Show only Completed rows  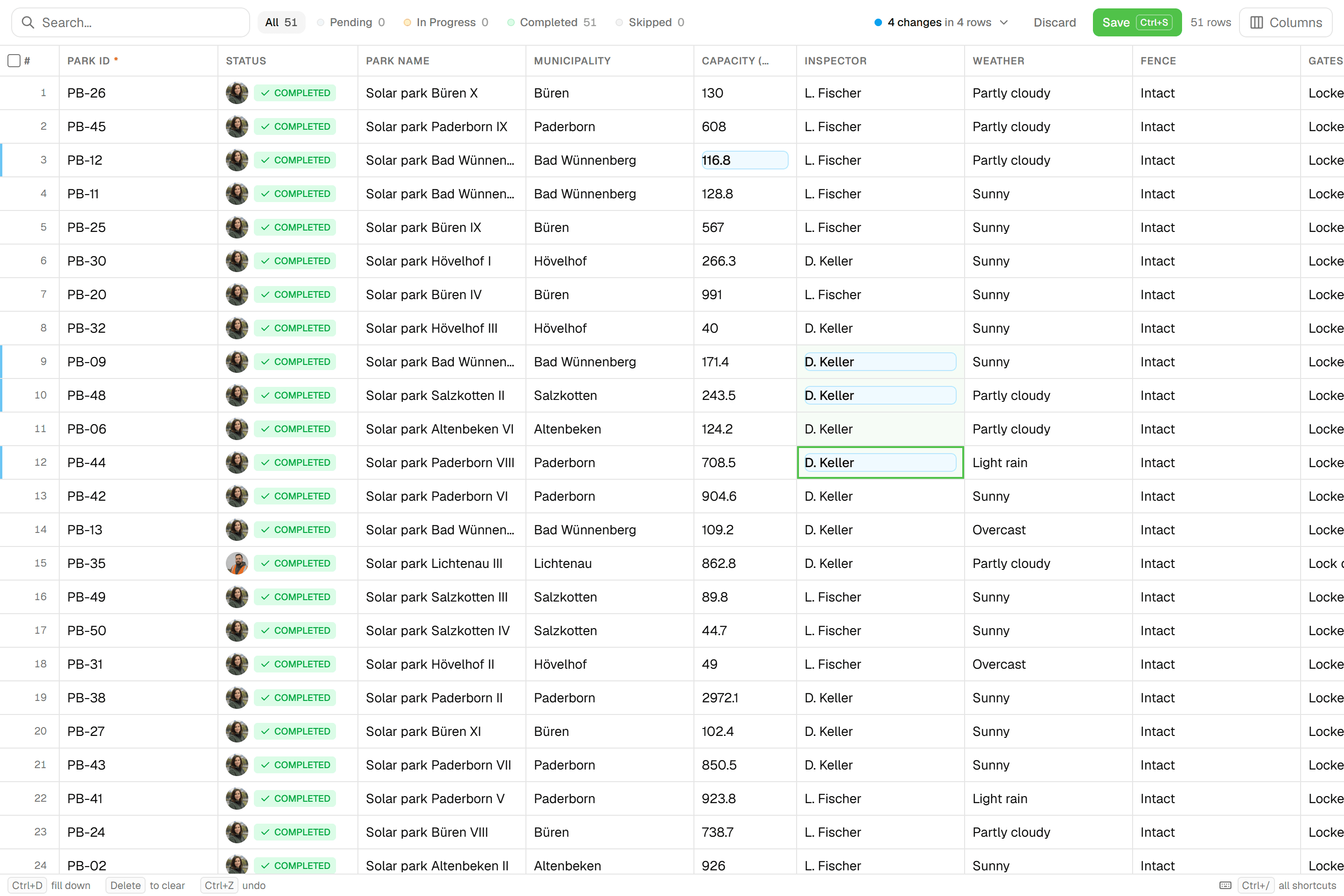552,22
